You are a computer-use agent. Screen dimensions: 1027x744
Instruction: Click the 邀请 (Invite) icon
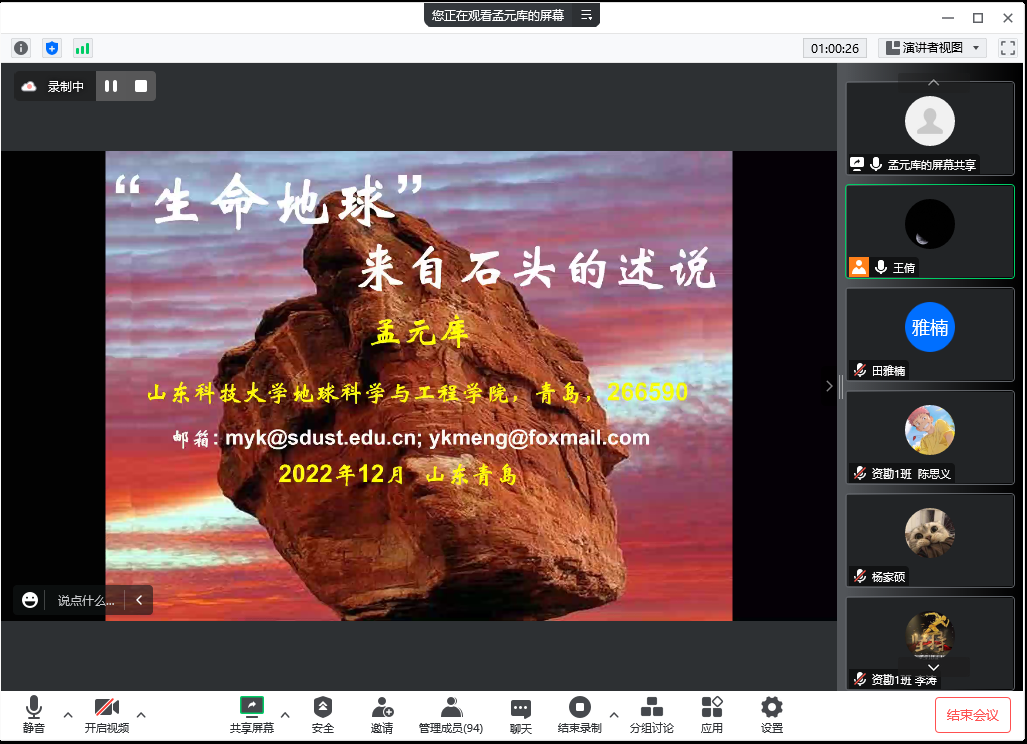(x=382, y=714)
